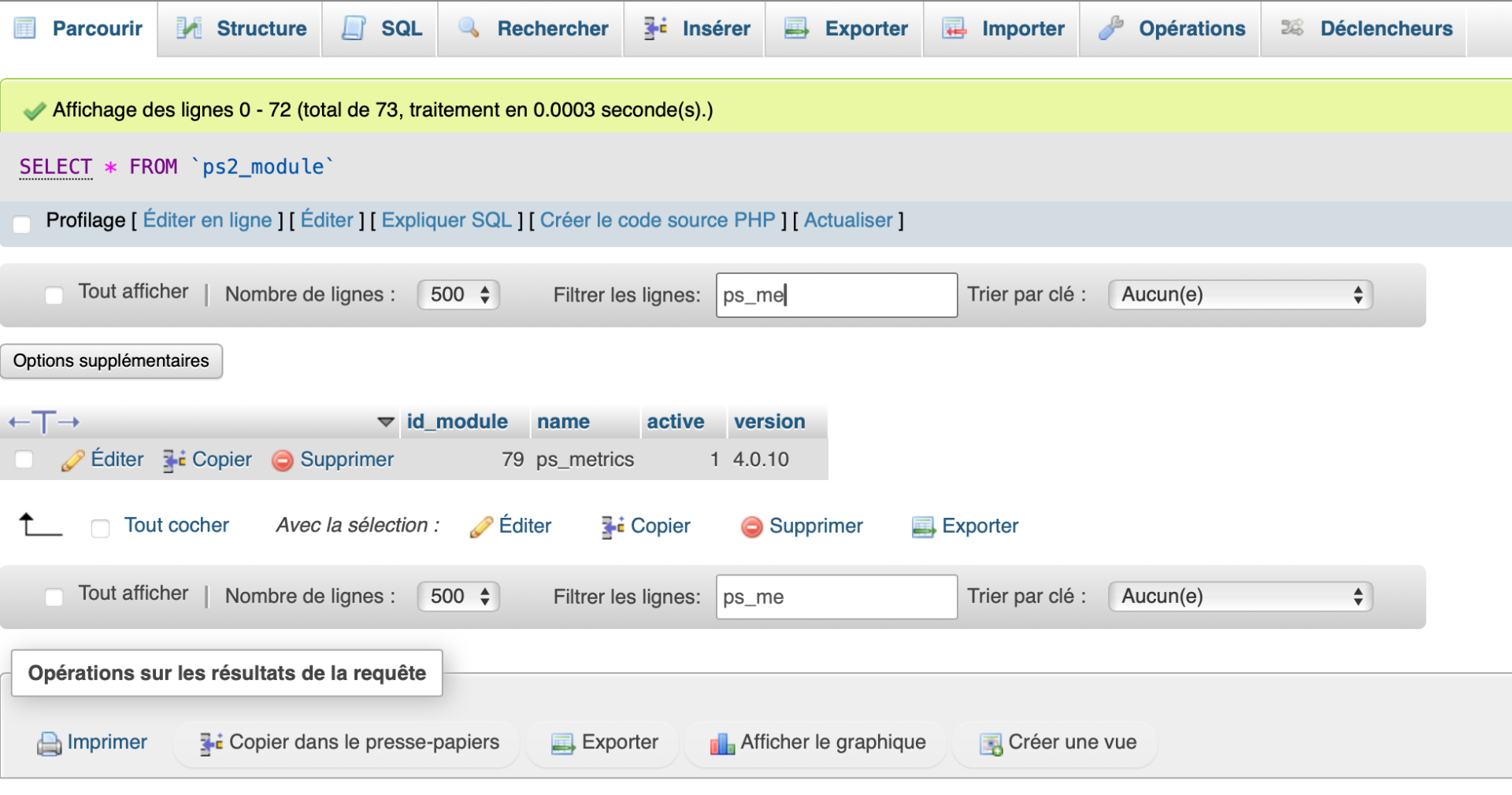
Task: Click the Exporter icon in query results operations
Action: click(x=563, y=743)
